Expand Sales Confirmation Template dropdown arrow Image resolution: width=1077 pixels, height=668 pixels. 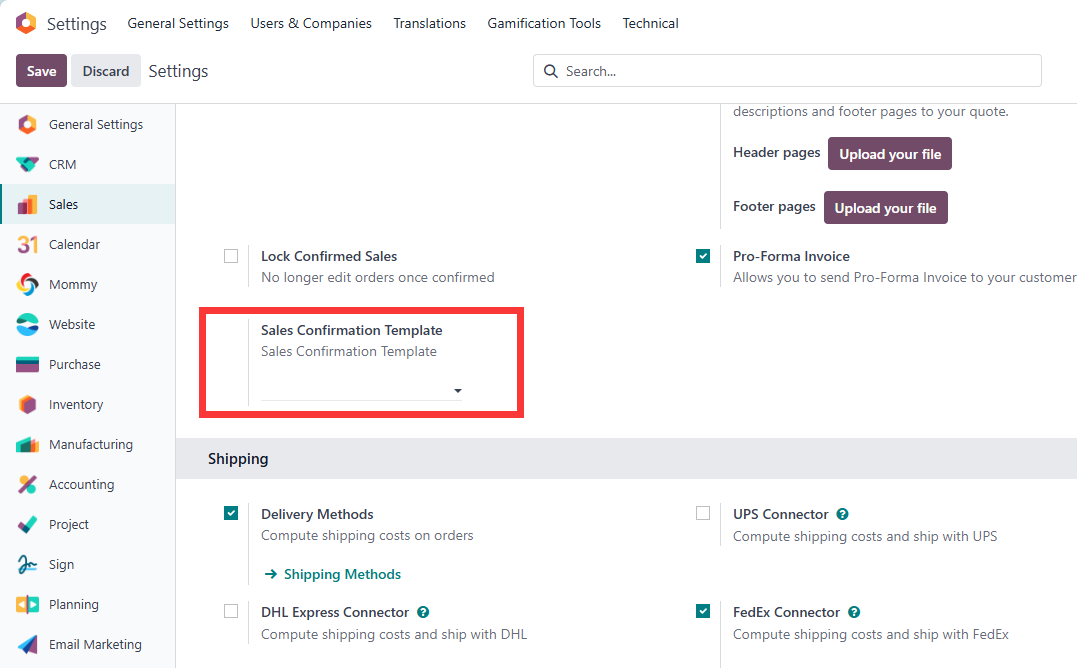coord(457,391)
